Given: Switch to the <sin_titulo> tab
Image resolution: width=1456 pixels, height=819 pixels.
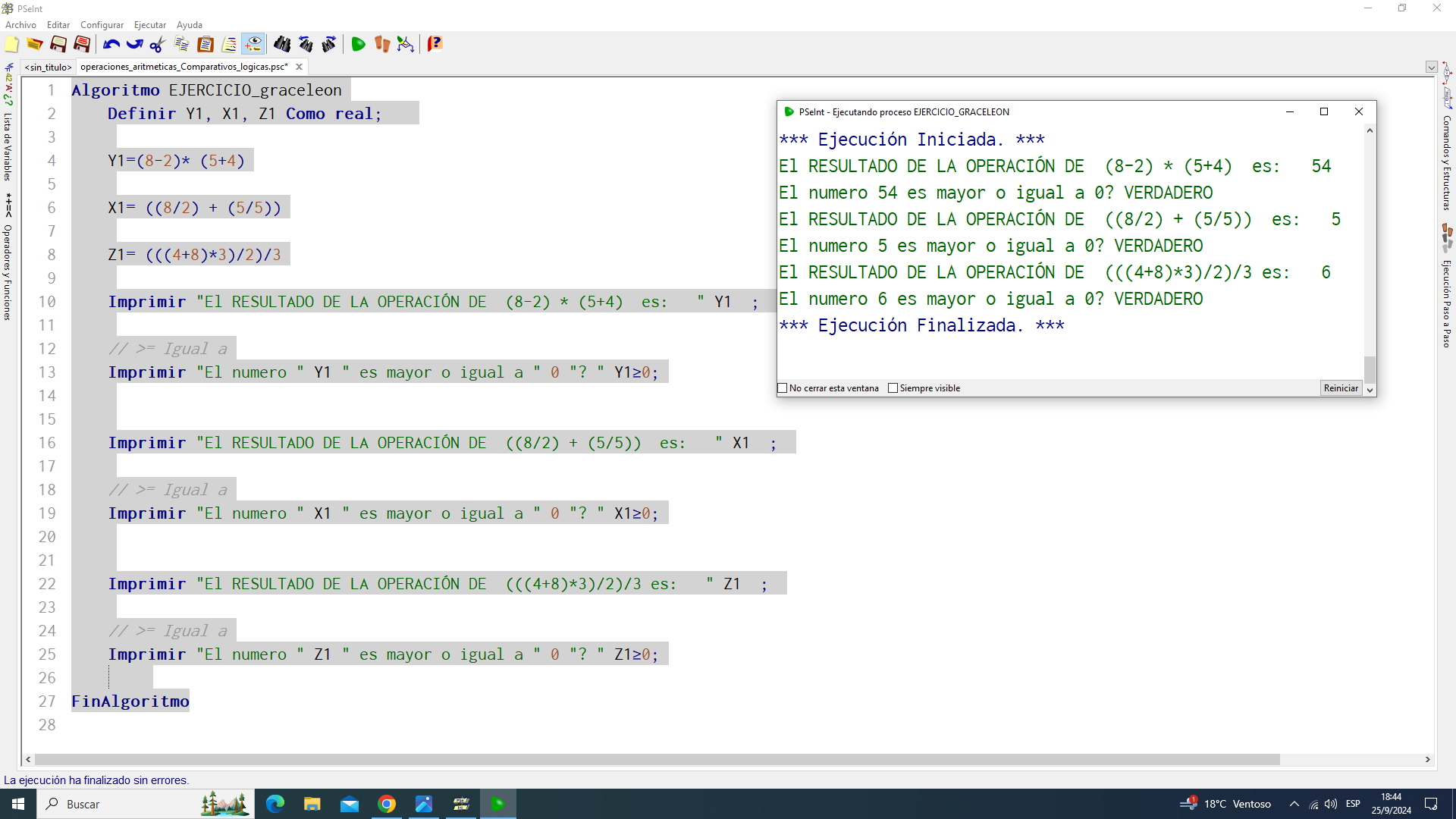Looking at the screenshot, I should (48, 67).
